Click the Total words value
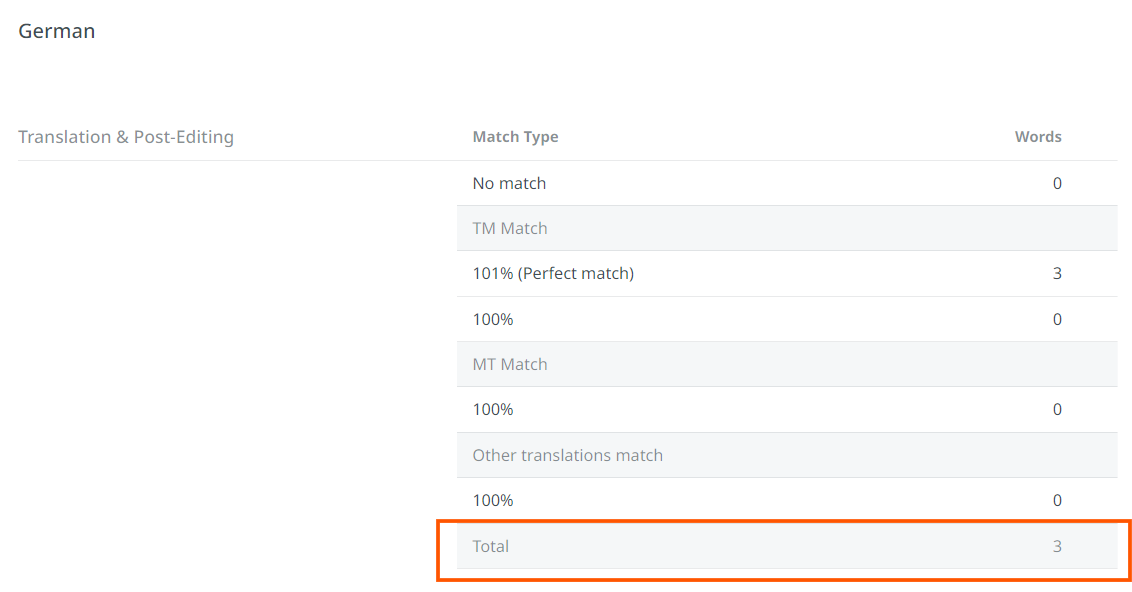Screen dimensions: 1132x592 (1057, 547)
